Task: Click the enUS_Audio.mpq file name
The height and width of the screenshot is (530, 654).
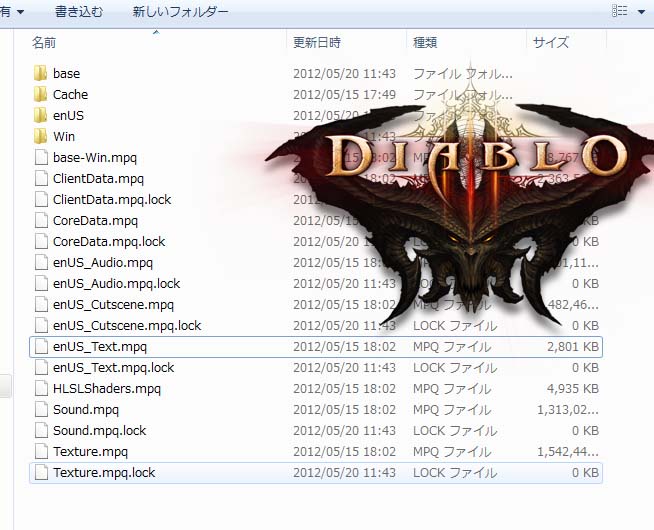Action: [103, 263]
